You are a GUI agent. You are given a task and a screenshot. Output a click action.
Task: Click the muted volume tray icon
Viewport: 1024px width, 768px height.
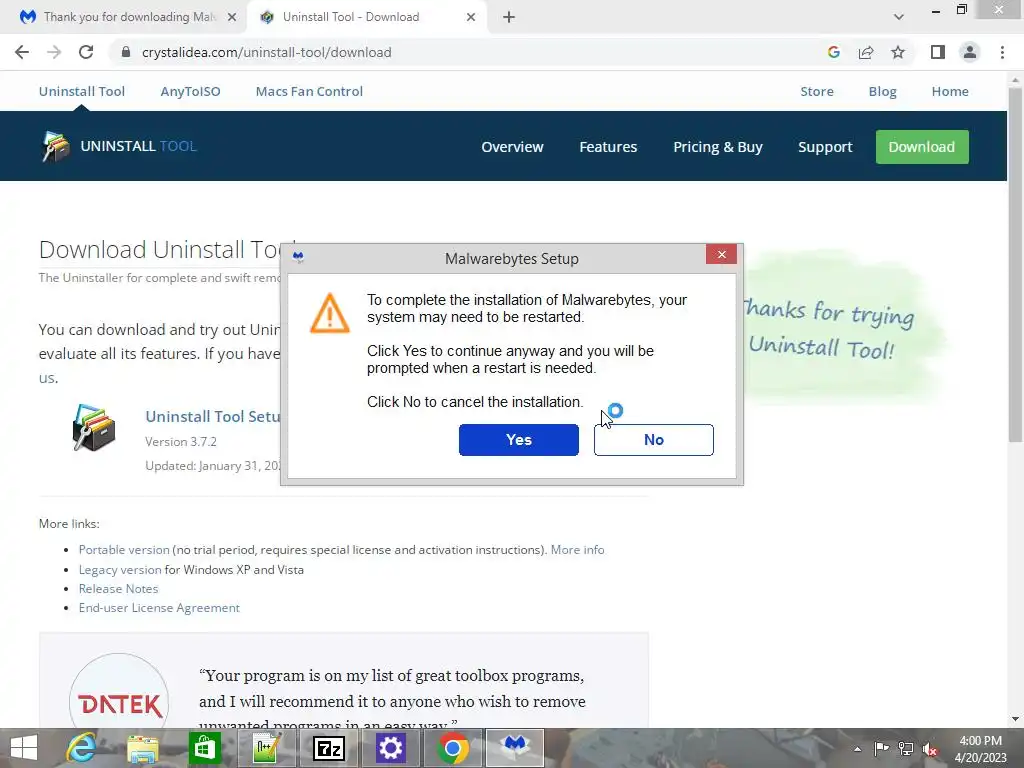[x=930, y=748]
